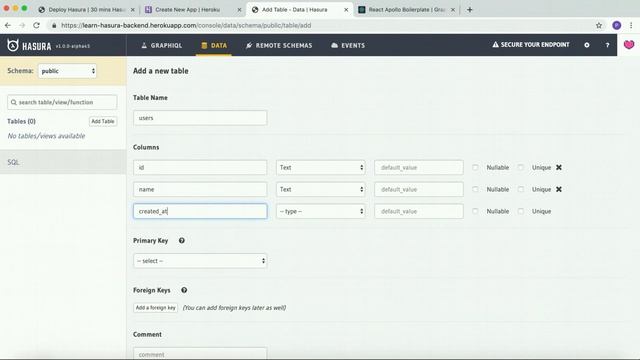Screen dimensions: 640x360
Task: Click Secure Your Endpoint link
Action: tap(531, 44)
